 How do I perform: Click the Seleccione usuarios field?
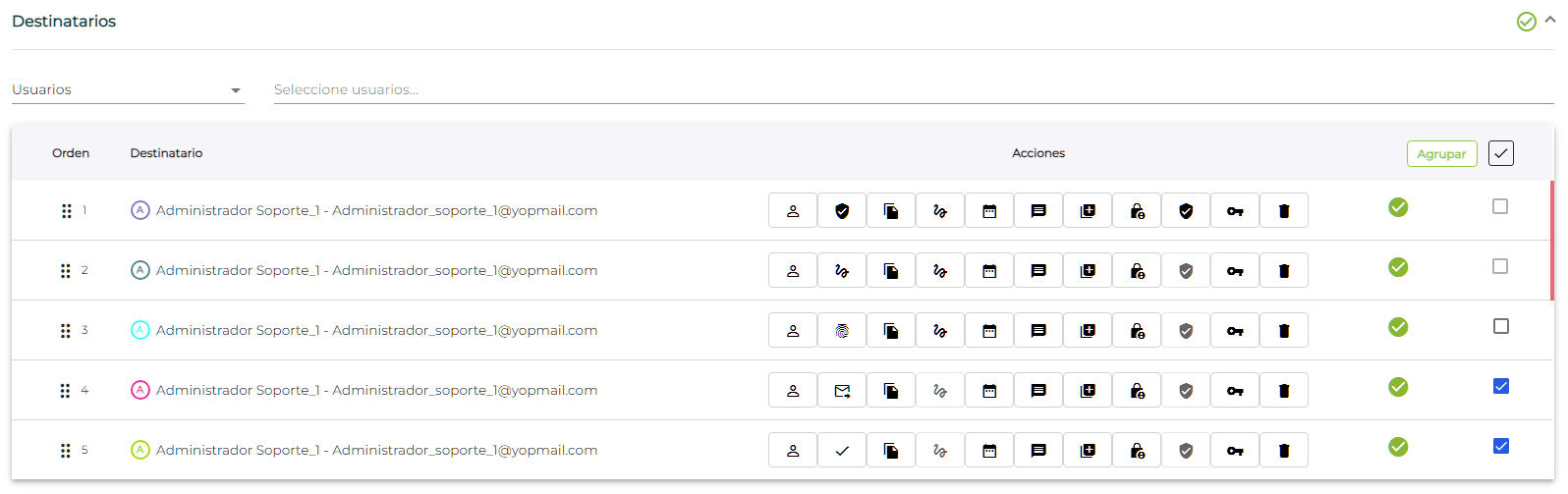tap(914, 89)
